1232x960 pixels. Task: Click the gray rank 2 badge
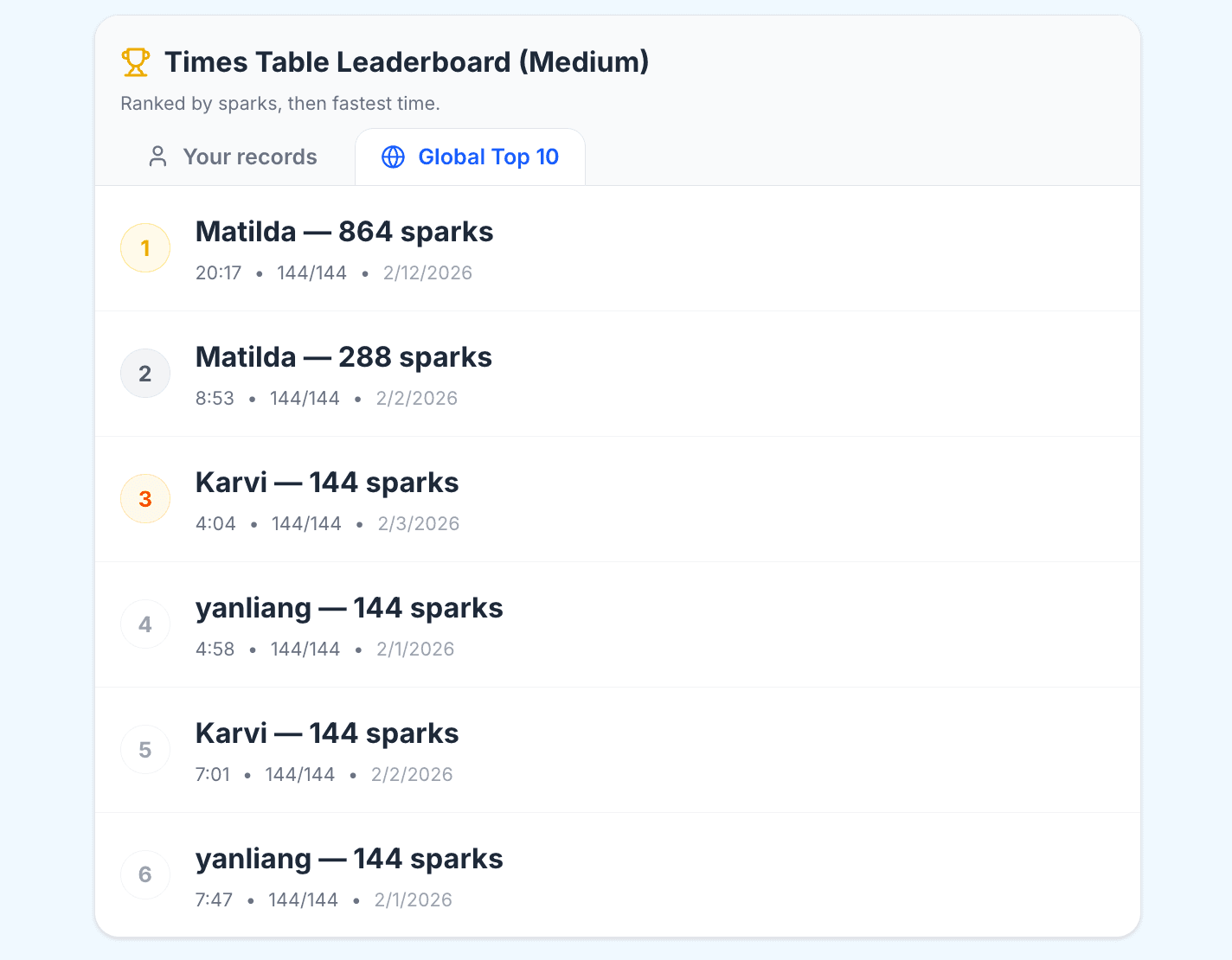point(145,374)
